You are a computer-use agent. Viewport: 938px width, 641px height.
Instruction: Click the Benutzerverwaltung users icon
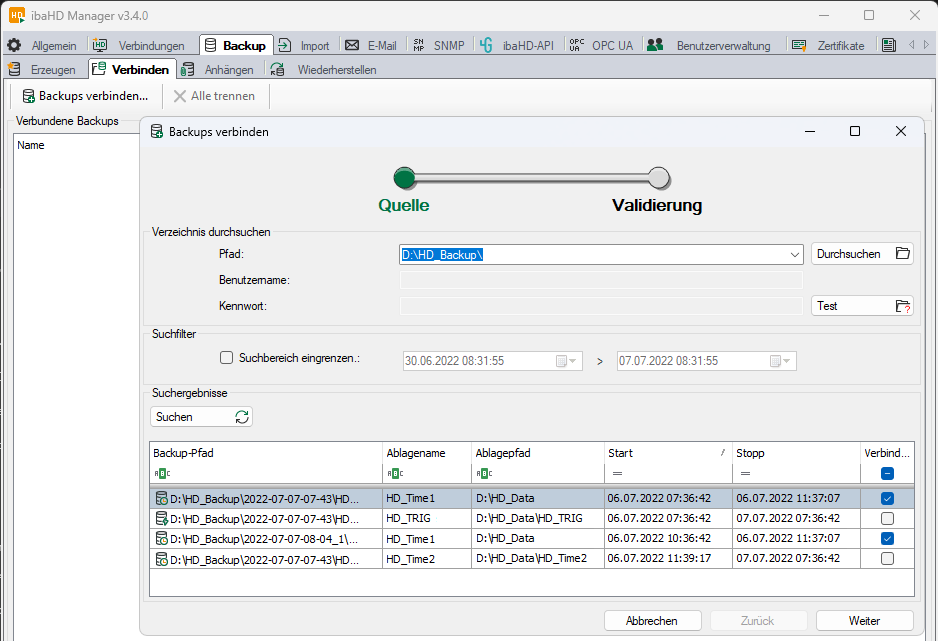coord(655,45)
